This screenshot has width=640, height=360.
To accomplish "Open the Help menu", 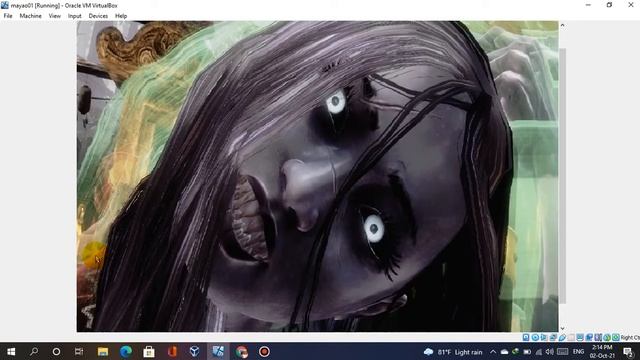I will coord(121,16).
